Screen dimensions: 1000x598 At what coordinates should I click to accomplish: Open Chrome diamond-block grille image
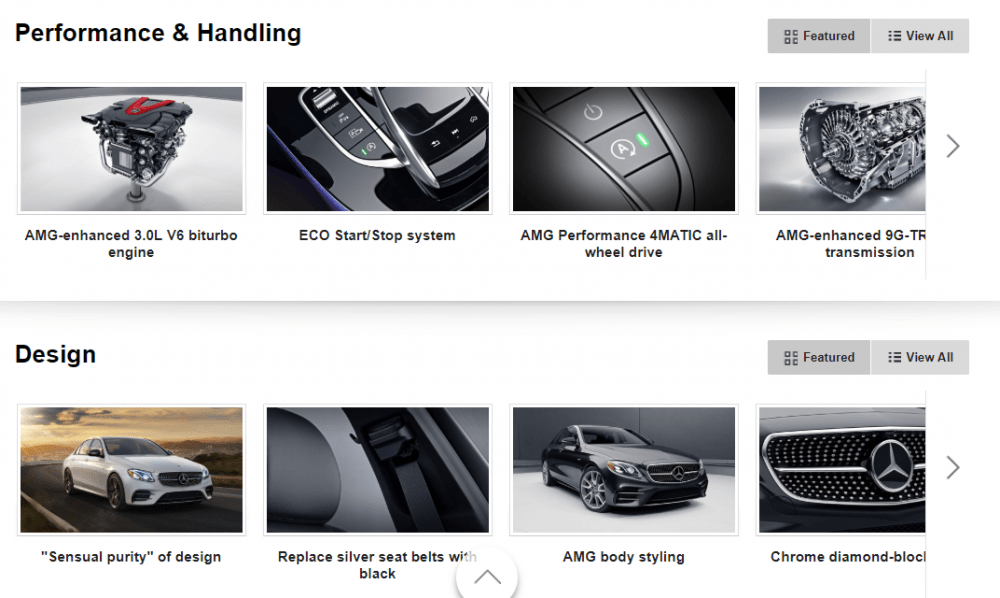[x=841, y=470]
